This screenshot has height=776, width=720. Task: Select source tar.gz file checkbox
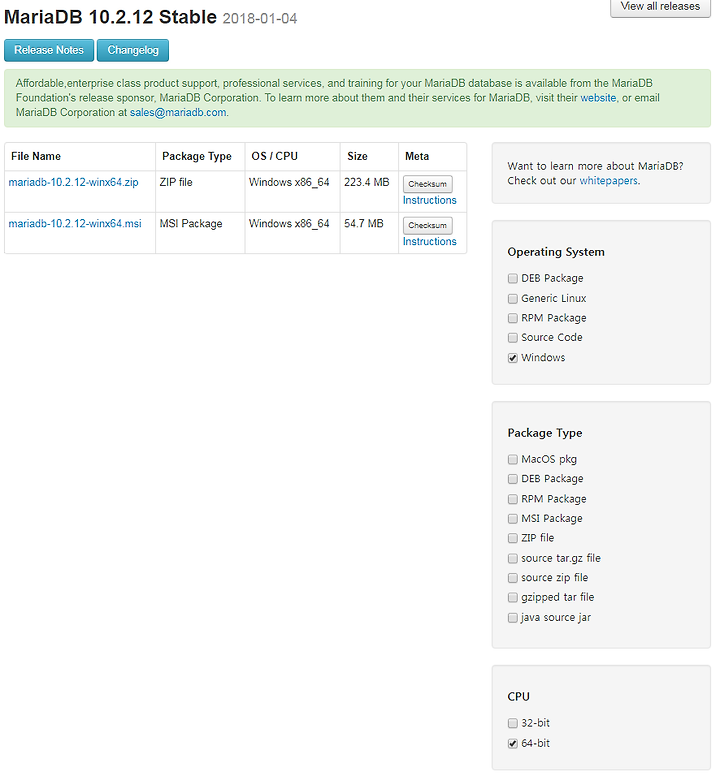[513, 558]
